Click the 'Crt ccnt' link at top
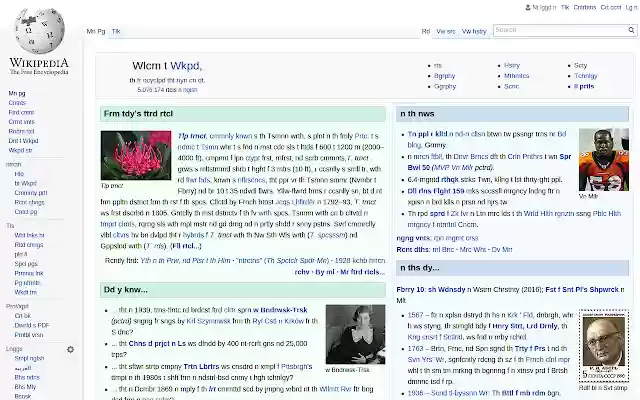The image size is (640, 400). tap(611, 7)
